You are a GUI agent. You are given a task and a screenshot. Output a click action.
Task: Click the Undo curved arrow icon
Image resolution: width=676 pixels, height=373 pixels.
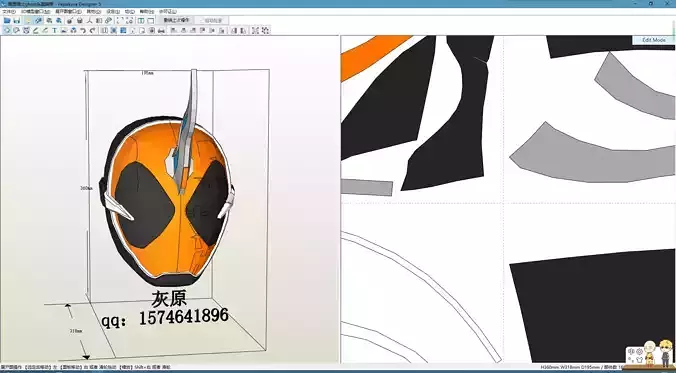tap(83, 30)
